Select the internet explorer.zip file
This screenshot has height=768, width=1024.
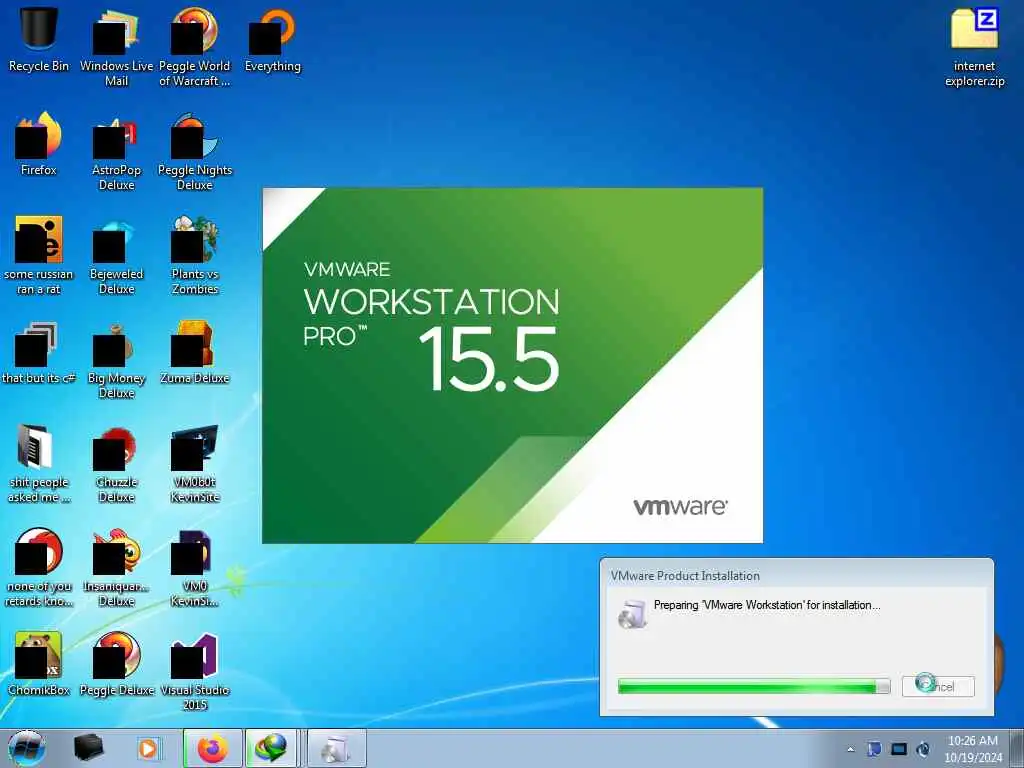pyautogui.click(x=974, y=46)
